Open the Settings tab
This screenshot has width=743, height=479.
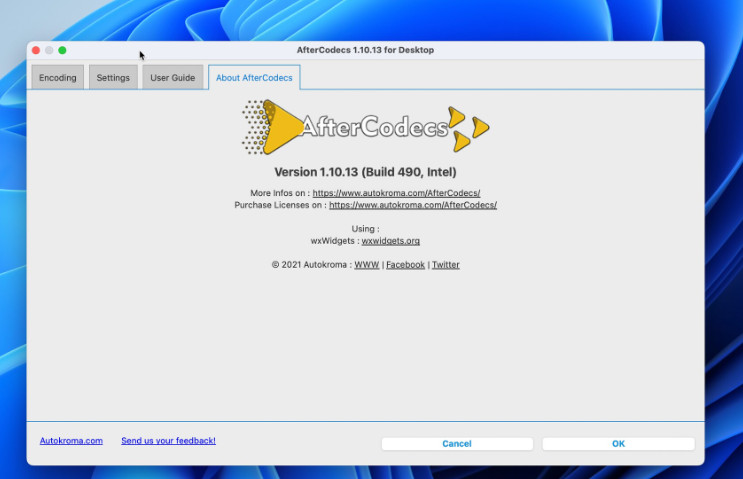113,77
